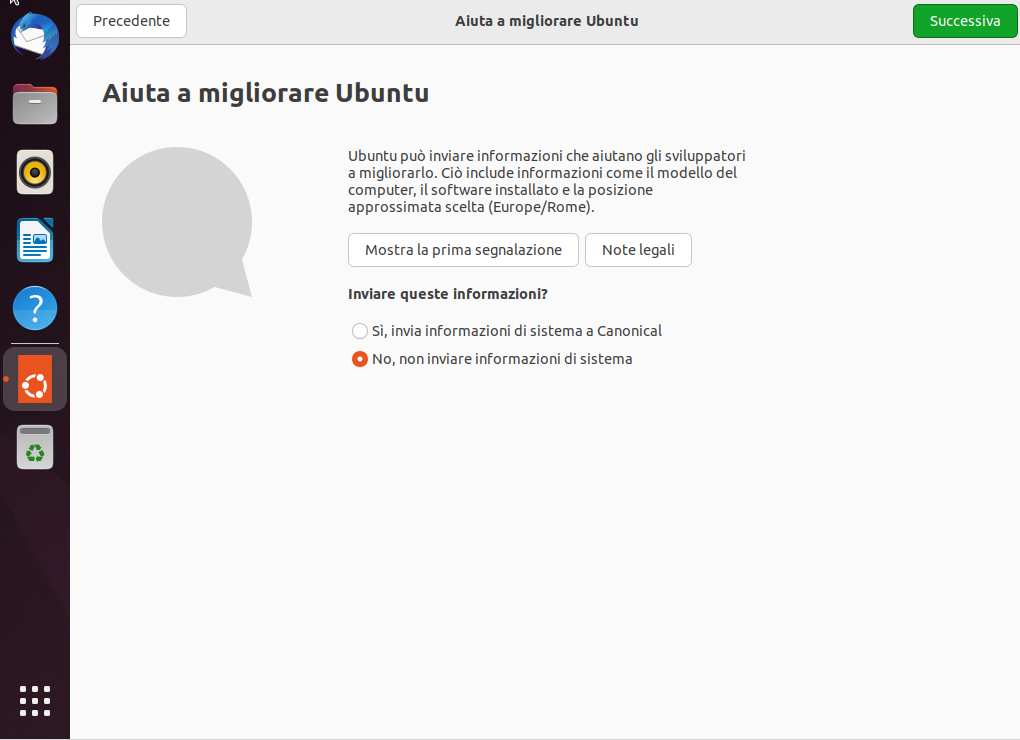Screen dimensions: 1020x740
Task: Open Thunderbird mail from the dock
Action: pos(35,36)
